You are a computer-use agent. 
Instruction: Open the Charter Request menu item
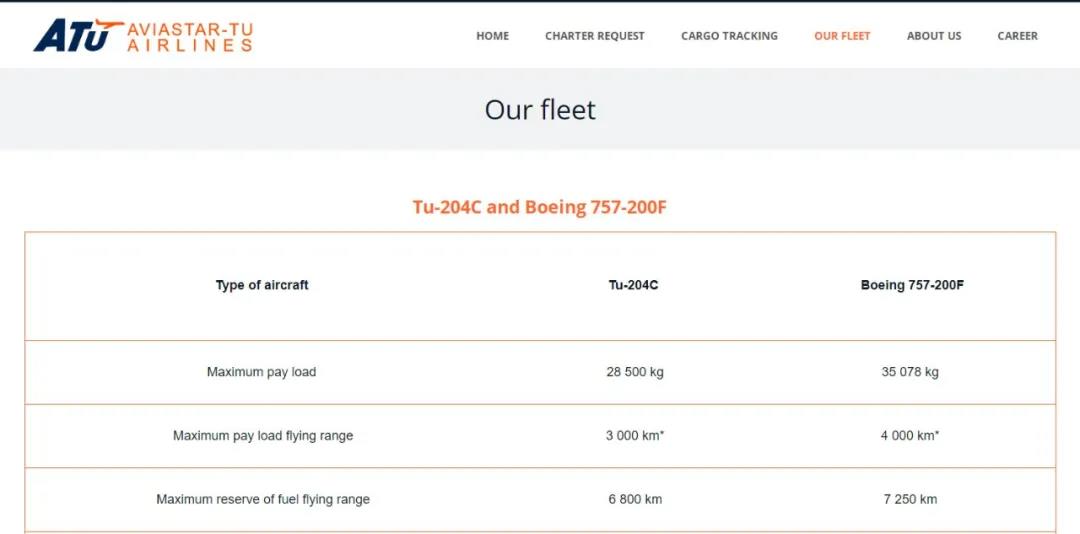tap(595, 36)
